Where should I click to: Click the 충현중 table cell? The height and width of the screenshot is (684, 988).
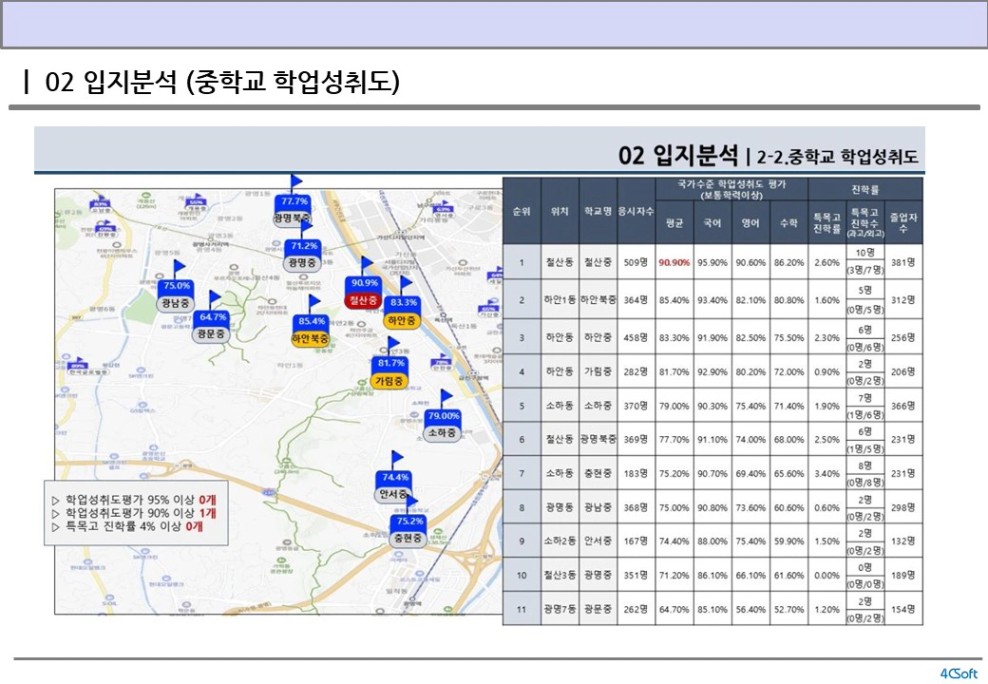pyautogui.click(x=597, y=474)
